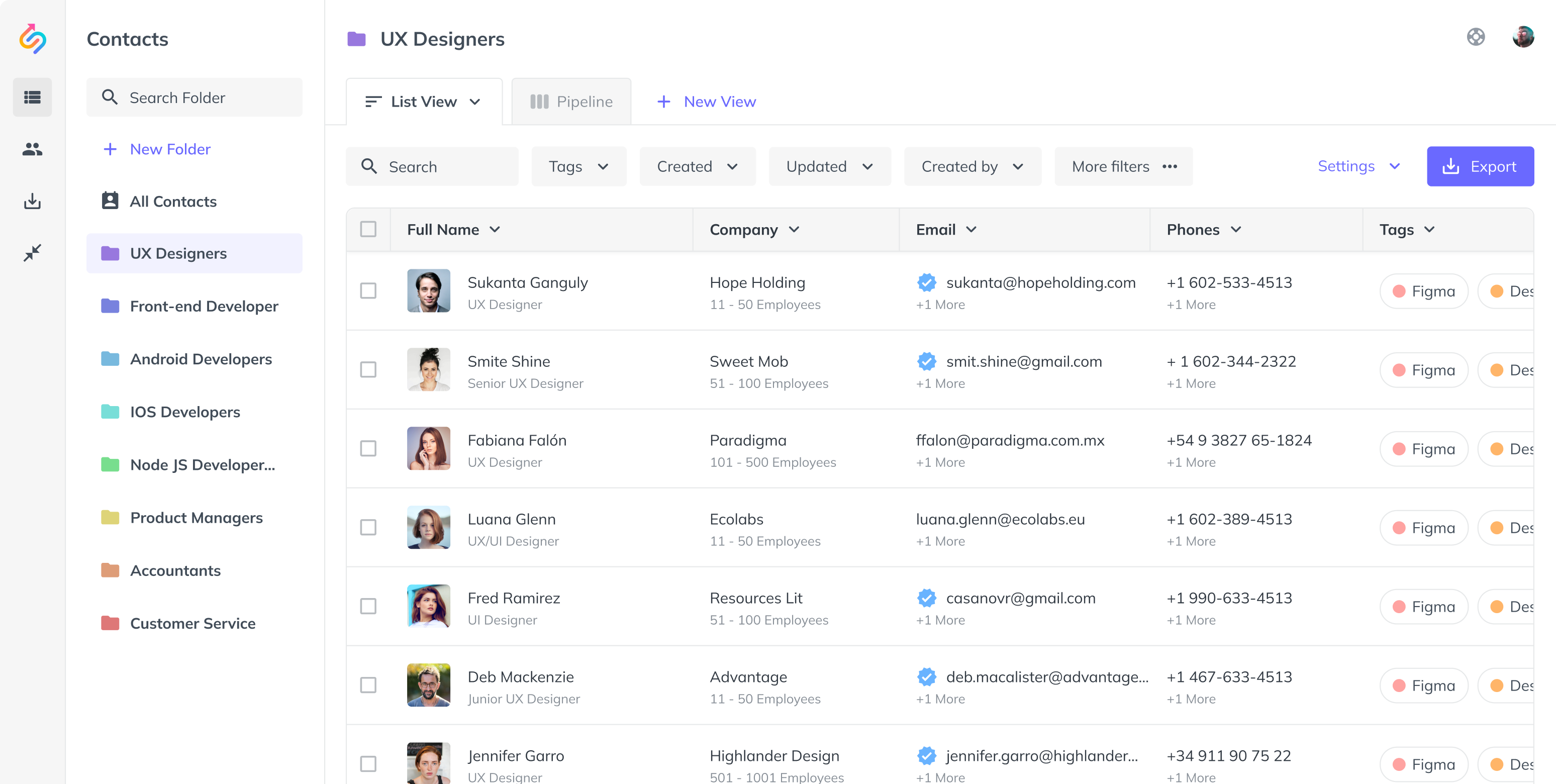The width and height of the screenshot is (1556, 784).
Task: Select the Fabiana Falón row checkbox
Action: tap(368, 448)
